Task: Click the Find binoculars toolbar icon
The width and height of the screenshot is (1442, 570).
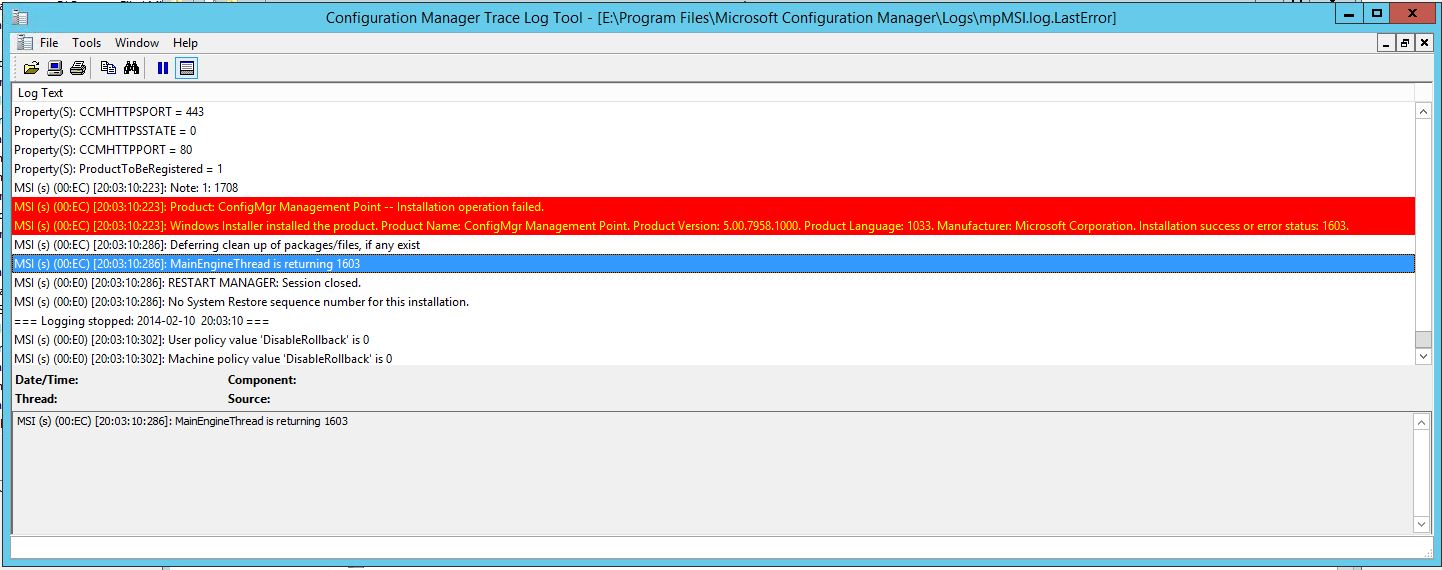Action: point(131,68)
